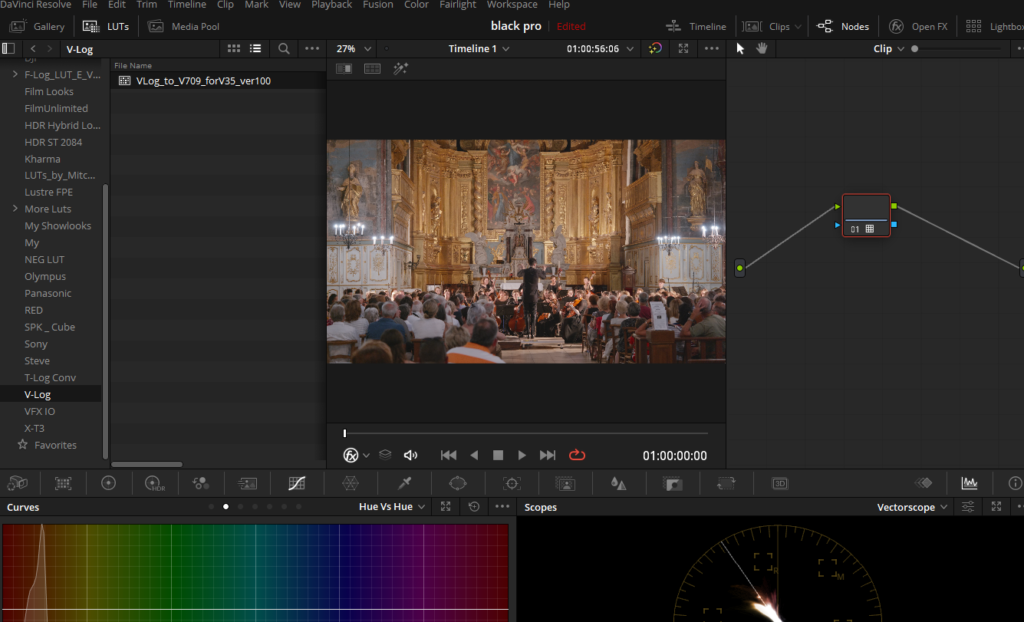Open the File menu
The height and width of the screenshot is (622, 1024).
pos(89,5)
